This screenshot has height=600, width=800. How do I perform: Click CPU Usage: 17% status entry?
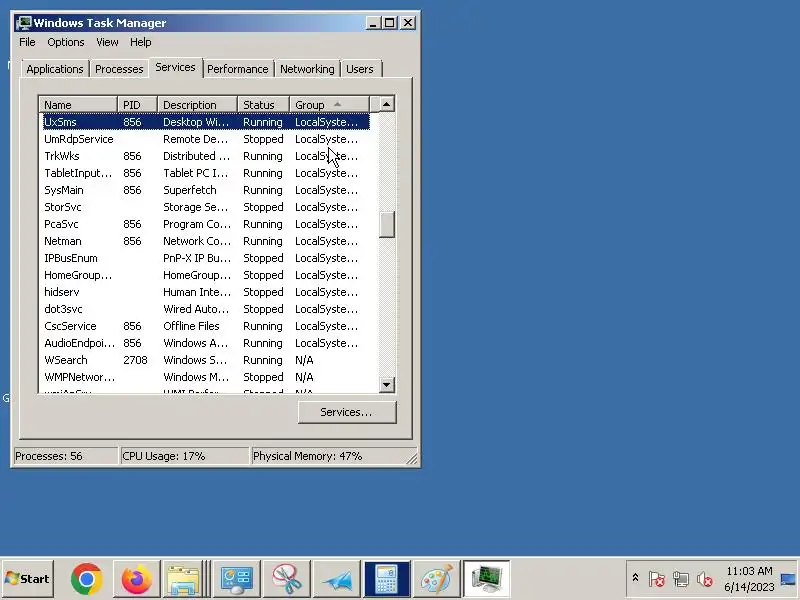(x=184, y=456)
